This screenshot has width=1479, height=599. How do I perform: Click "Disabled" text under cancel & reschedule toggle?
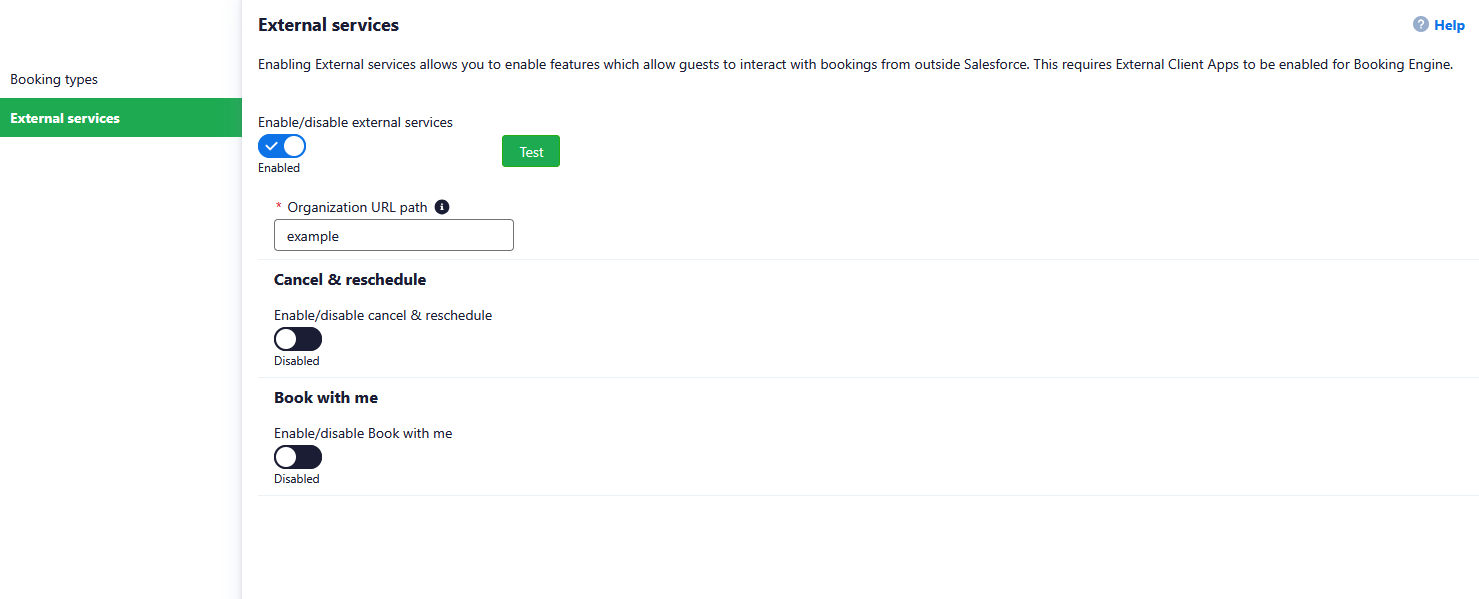297,361
